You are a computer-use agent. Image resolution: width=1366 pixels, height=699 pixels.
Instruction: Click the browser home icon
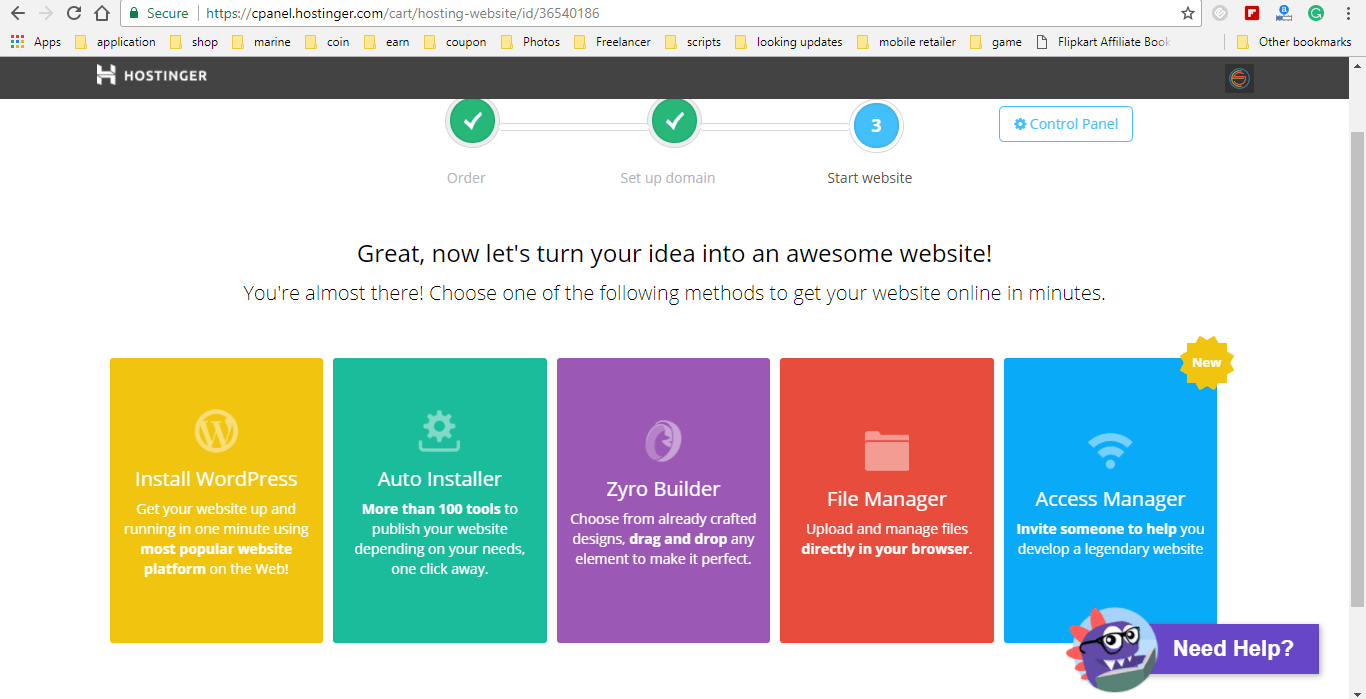(x=101, y=13)
